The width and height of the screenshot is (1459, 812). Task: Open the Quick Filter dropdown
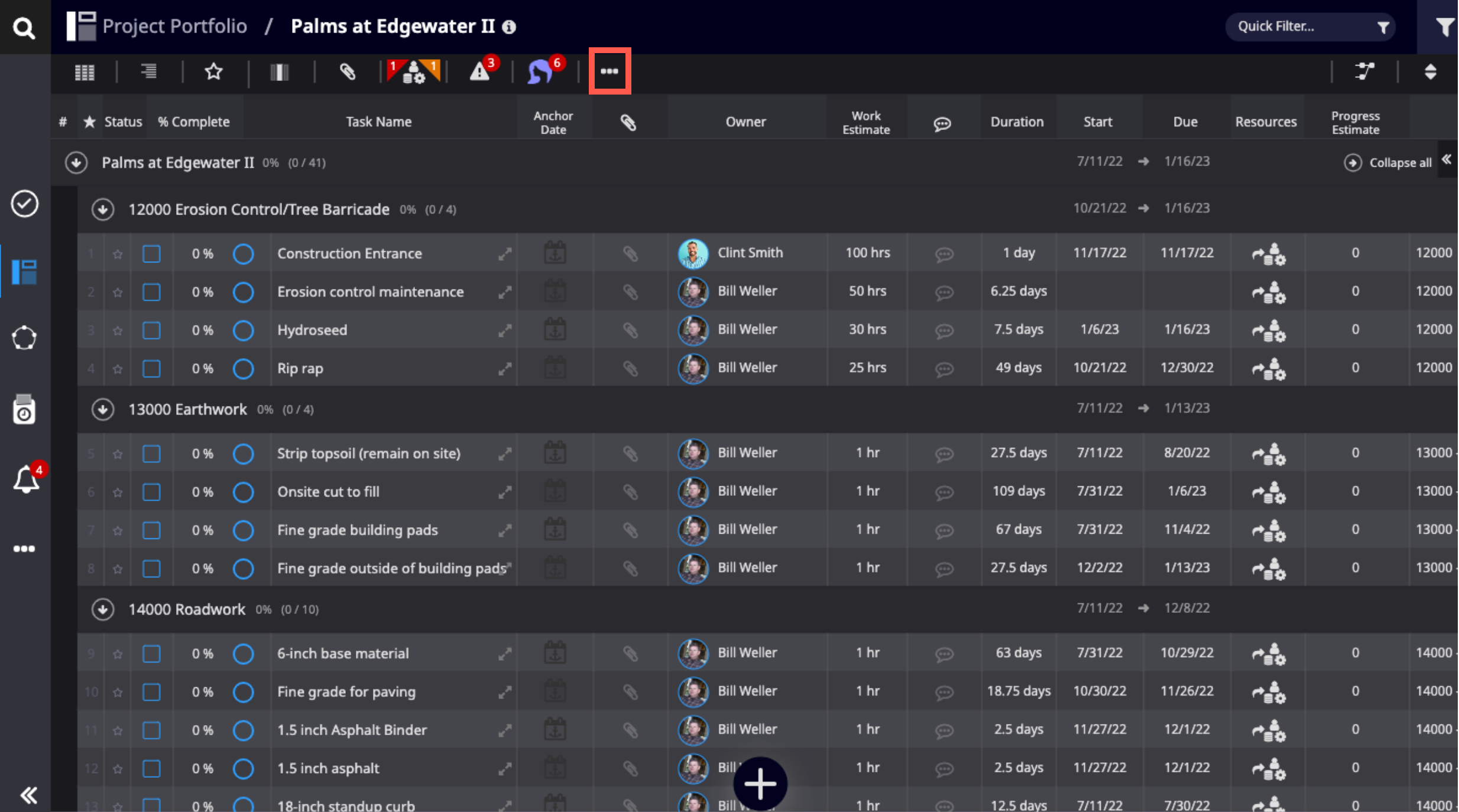pyautogui.click(x=1310, y=27)
